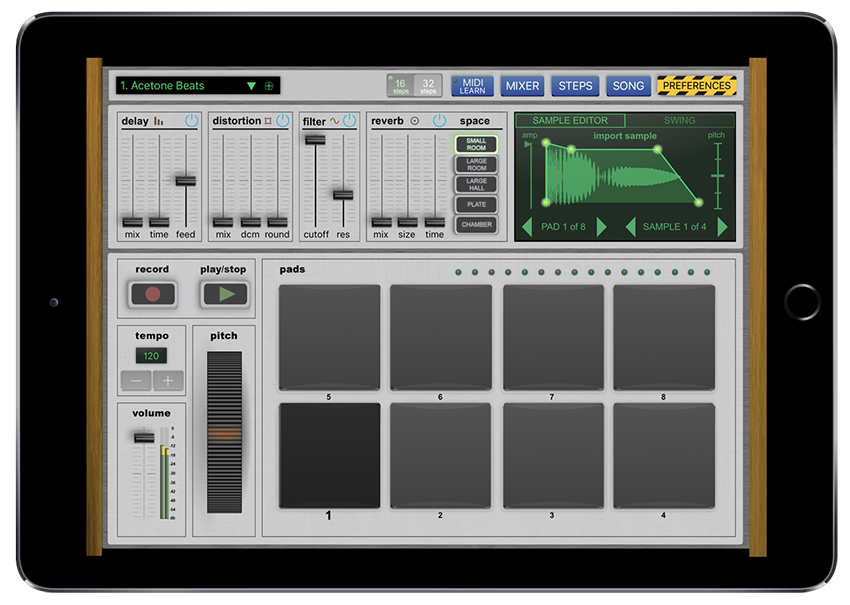Click the distortion type square icon
850x605 pixels.
268,121
